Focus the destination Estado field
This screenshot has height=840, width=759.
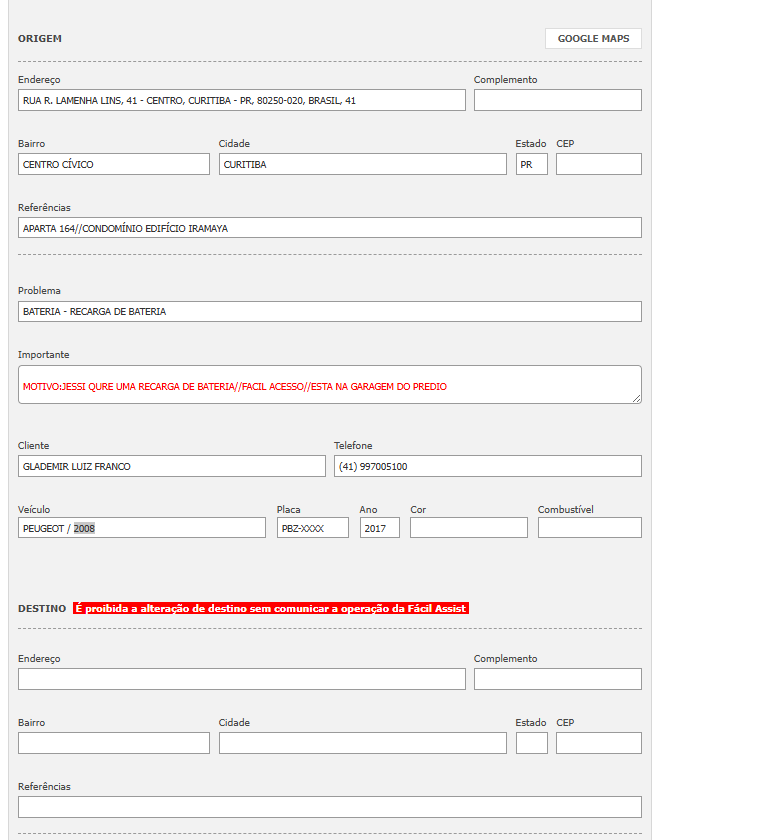[x=531, y=743]
